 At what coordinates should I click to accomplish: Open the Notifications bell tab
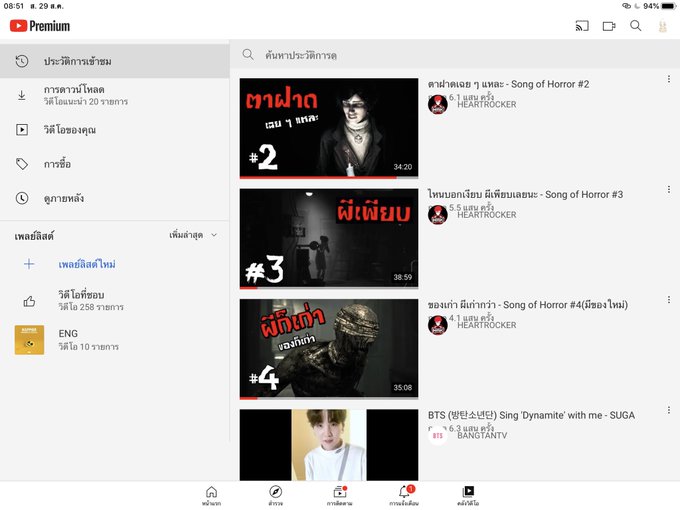tap(404, 496)
